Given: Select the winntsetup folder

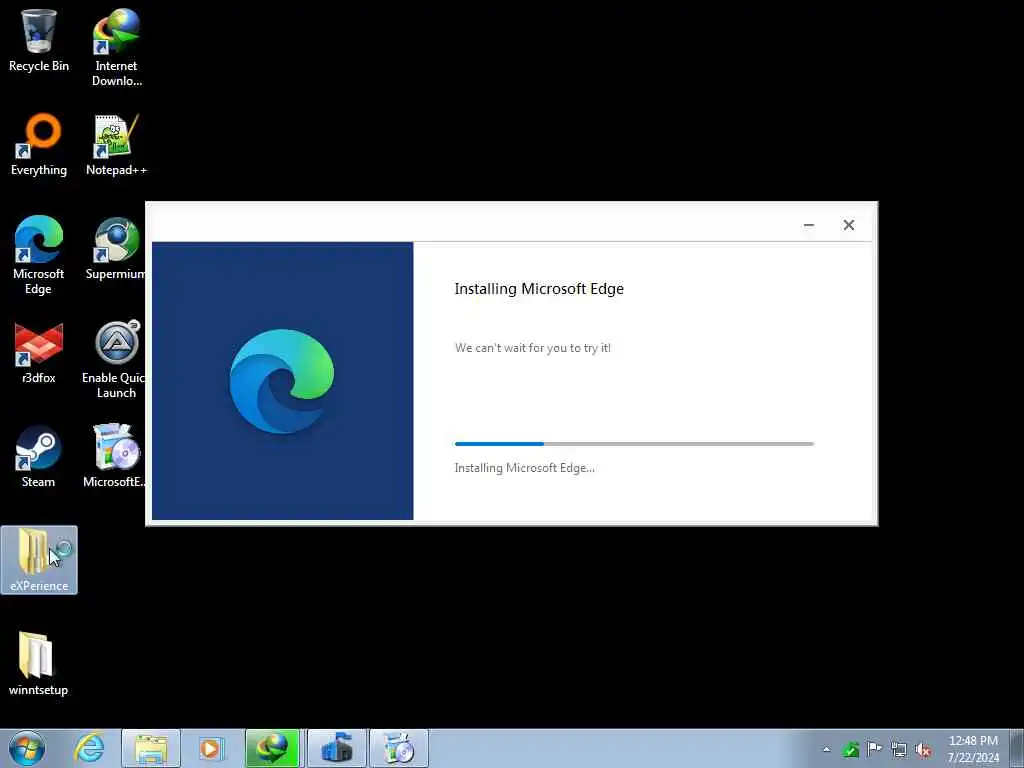Looking at the screenshot, I should tap(38, 664).
